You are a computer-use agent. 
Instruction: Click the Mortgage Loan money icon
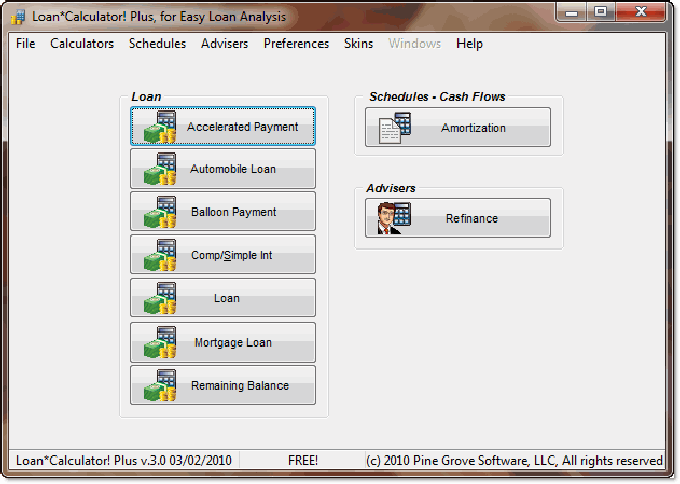(160, 343)
